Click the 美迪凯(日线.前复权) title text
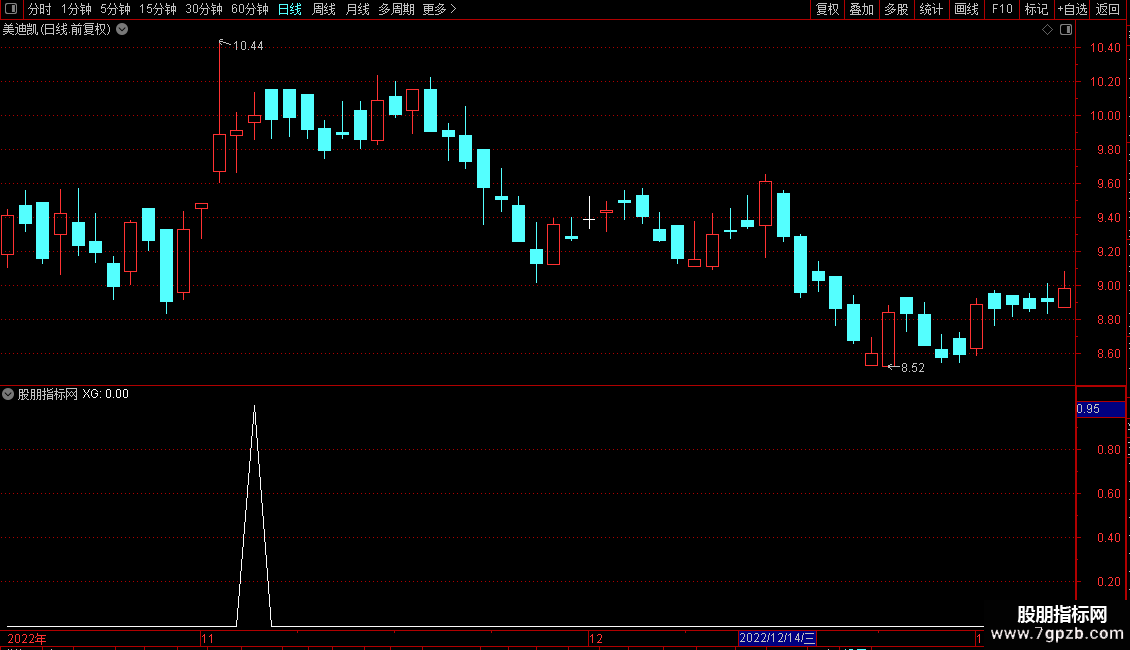The width and height of the screenshot is (1130, 650). click(x=57, y=30)
